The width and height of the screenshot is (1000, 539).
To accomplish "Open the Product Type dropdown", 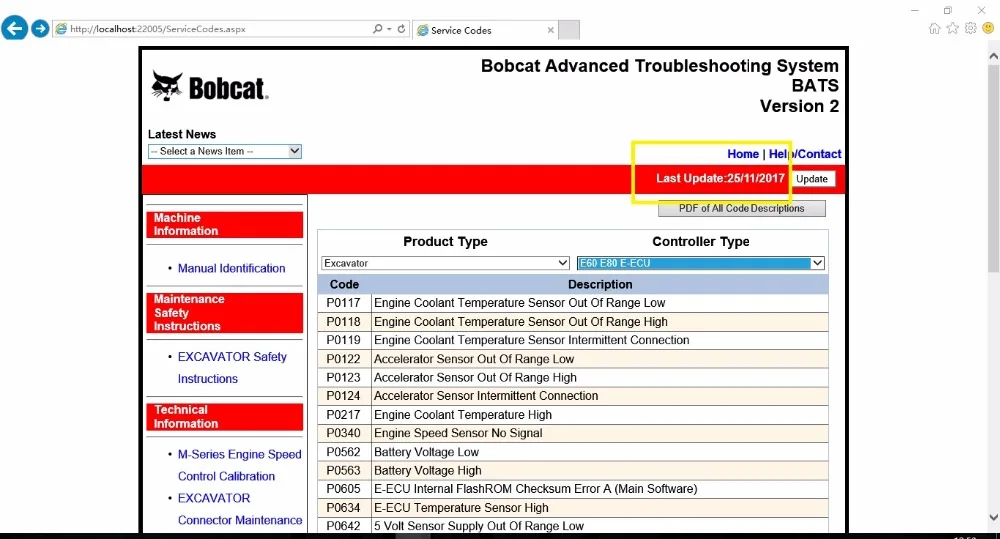I will 445,263.
